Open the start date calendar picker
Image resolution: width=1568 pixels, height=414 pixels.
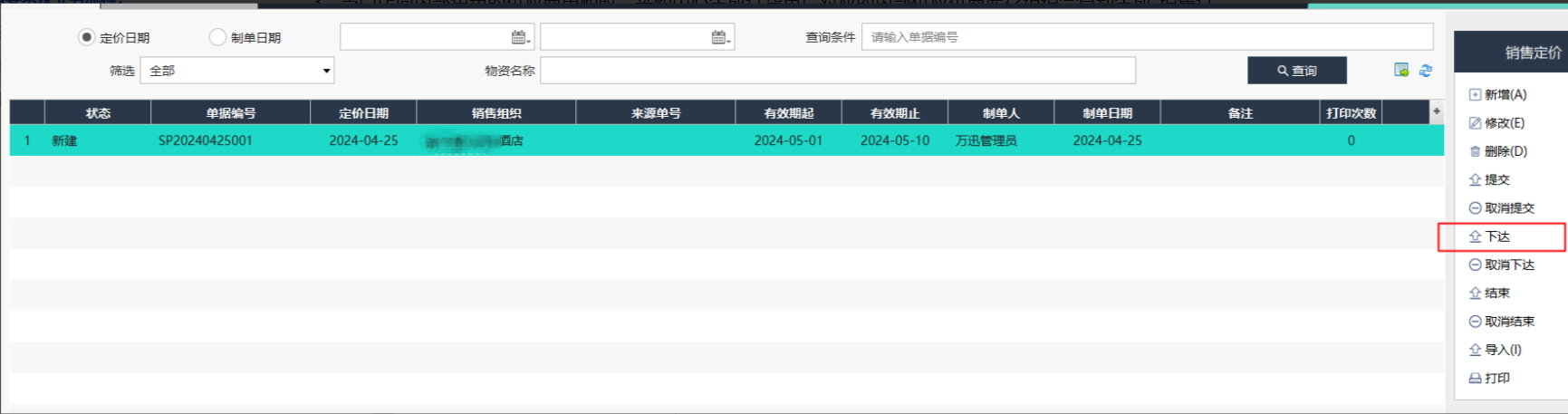pyautogui.click(x=519, y=37)
